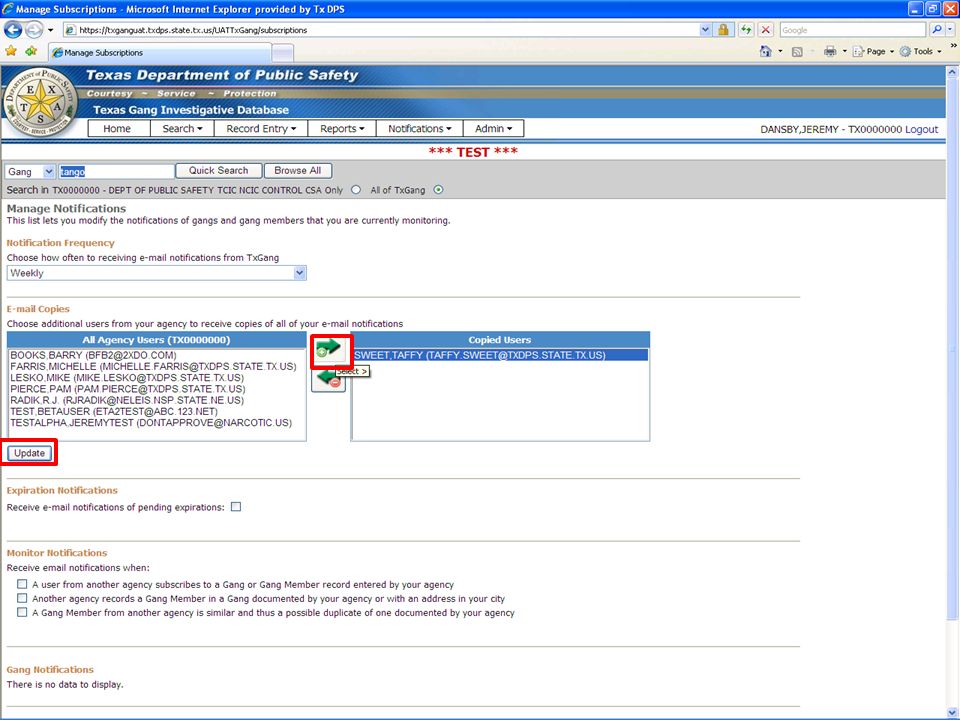
Task: Open the Tools menu in command bar
Action: coord(920,51)
